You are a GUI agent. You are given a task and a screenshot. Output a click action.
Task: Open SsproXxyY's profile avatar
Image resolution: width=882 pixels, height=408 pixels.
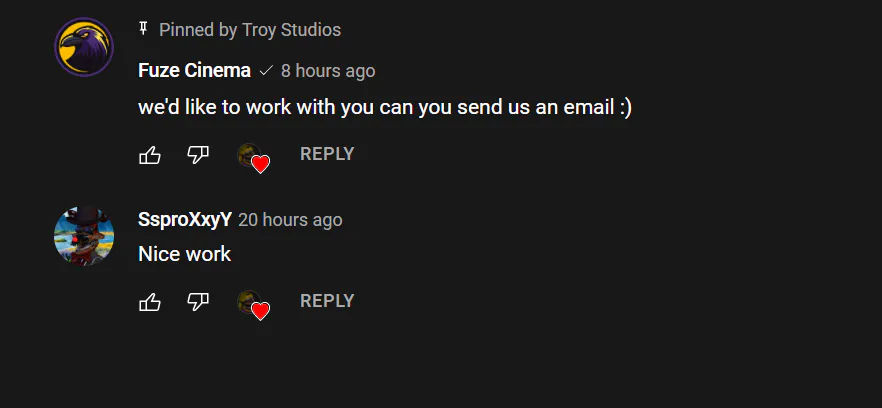pos(84,236)
